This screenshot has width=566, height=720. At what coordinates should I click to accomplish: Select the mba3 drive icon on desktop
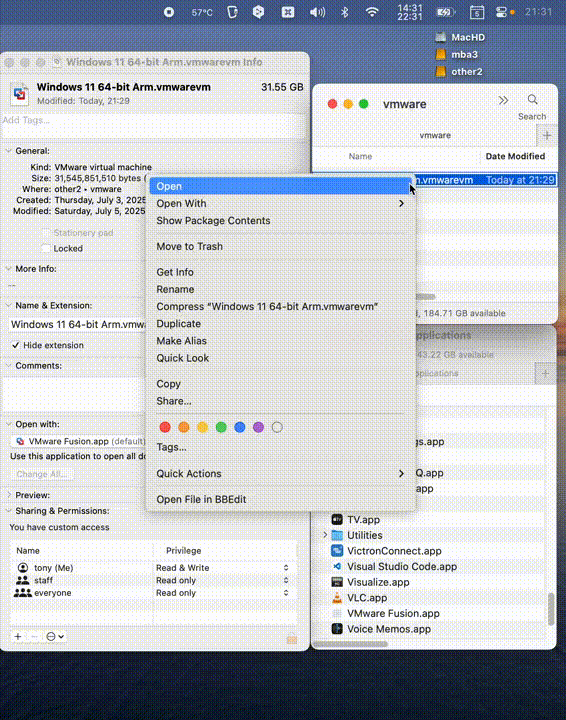click(441, 55)
